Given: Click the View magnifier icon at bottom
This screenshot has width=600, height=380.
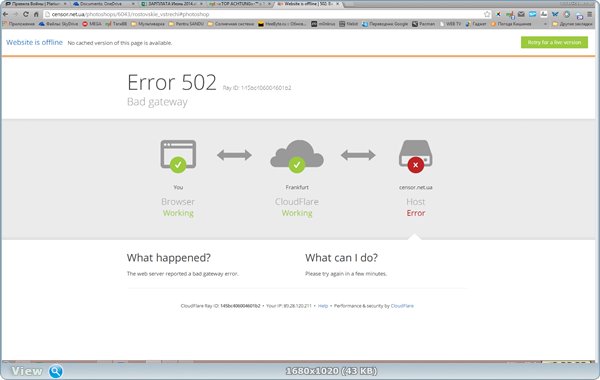Looking at the screenshot, I should point(56,371).
